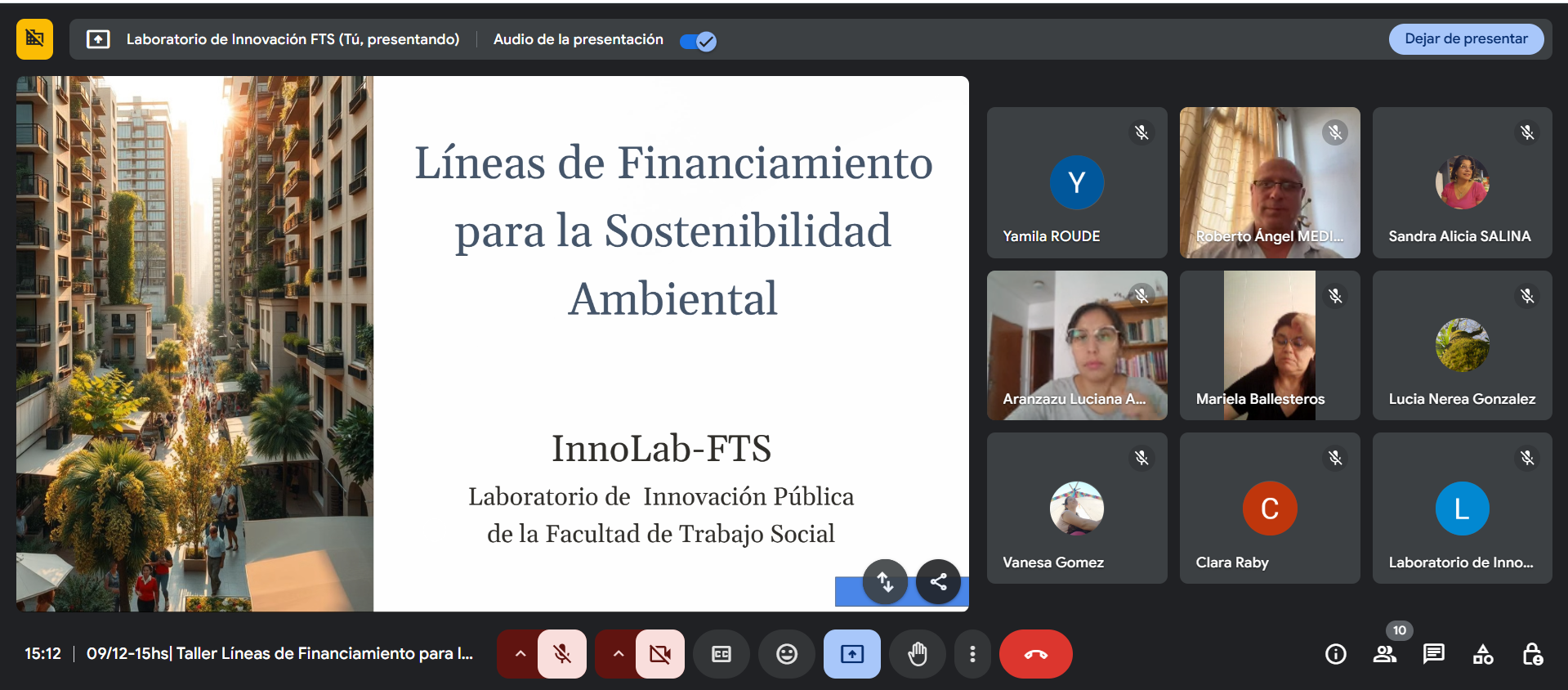The width and height of the screenshot is (1568, 690).
Task: Click InnoLab-FTS text on slide
Action: click(x=661, y=448)
